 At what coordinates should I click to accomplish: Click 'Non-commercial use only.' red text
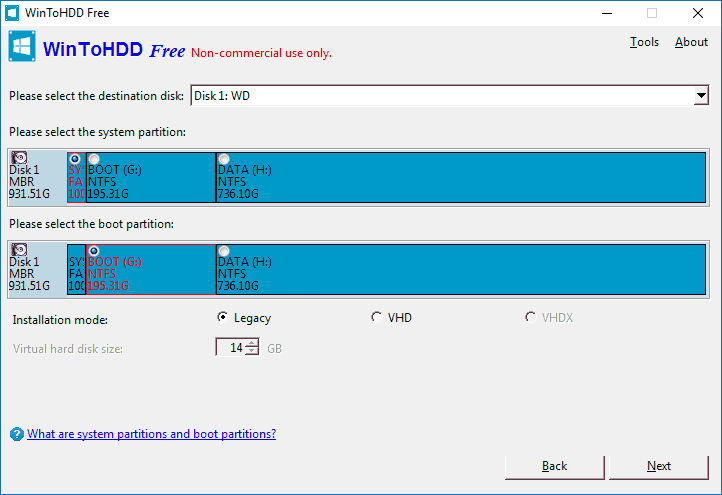tap(261, 53)
